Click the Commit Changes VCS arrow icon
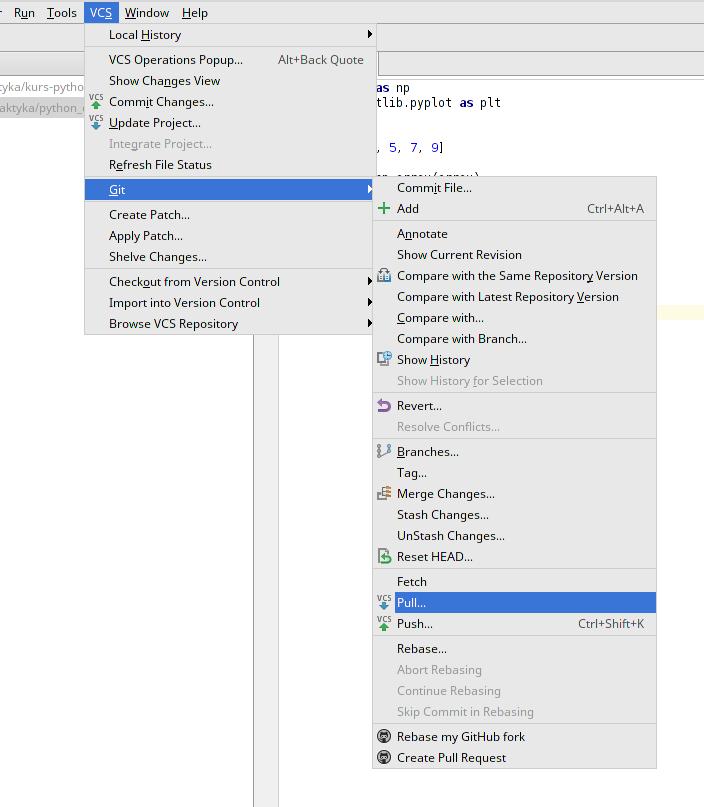The image size is (704, 807). tap(96, 101)
